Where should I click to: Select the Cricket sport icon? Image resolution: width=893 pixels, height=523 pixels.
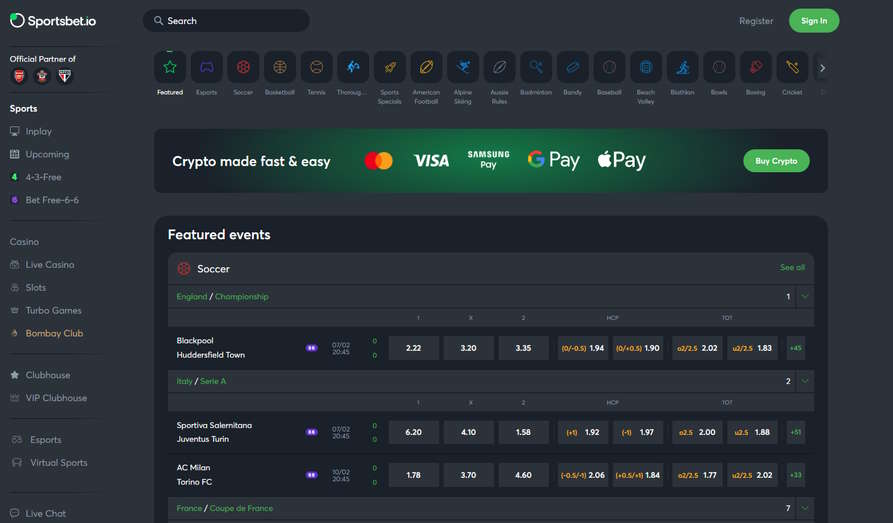(792, 68)
